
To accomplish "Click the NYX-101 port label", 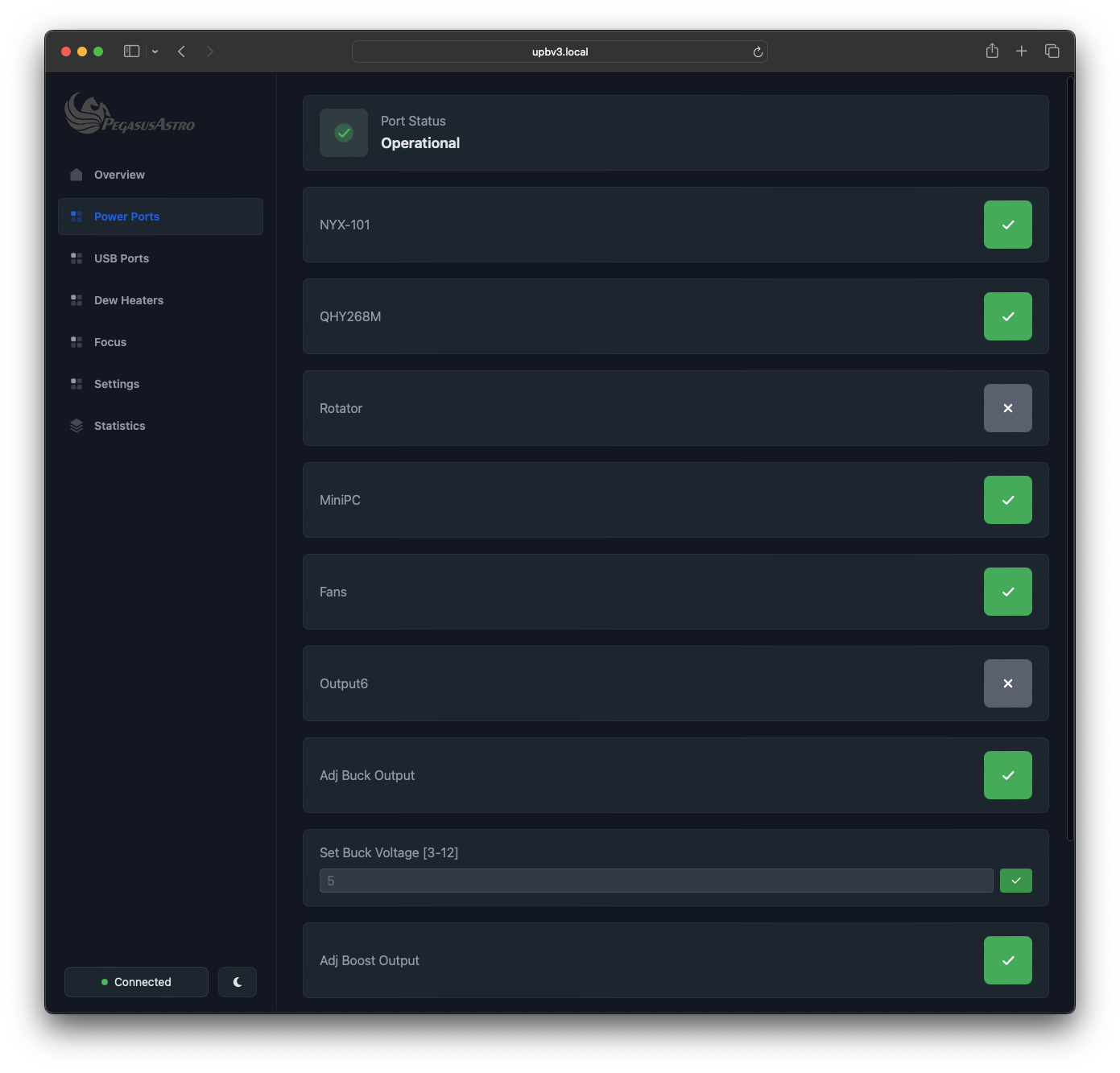I will pos(345,225).
